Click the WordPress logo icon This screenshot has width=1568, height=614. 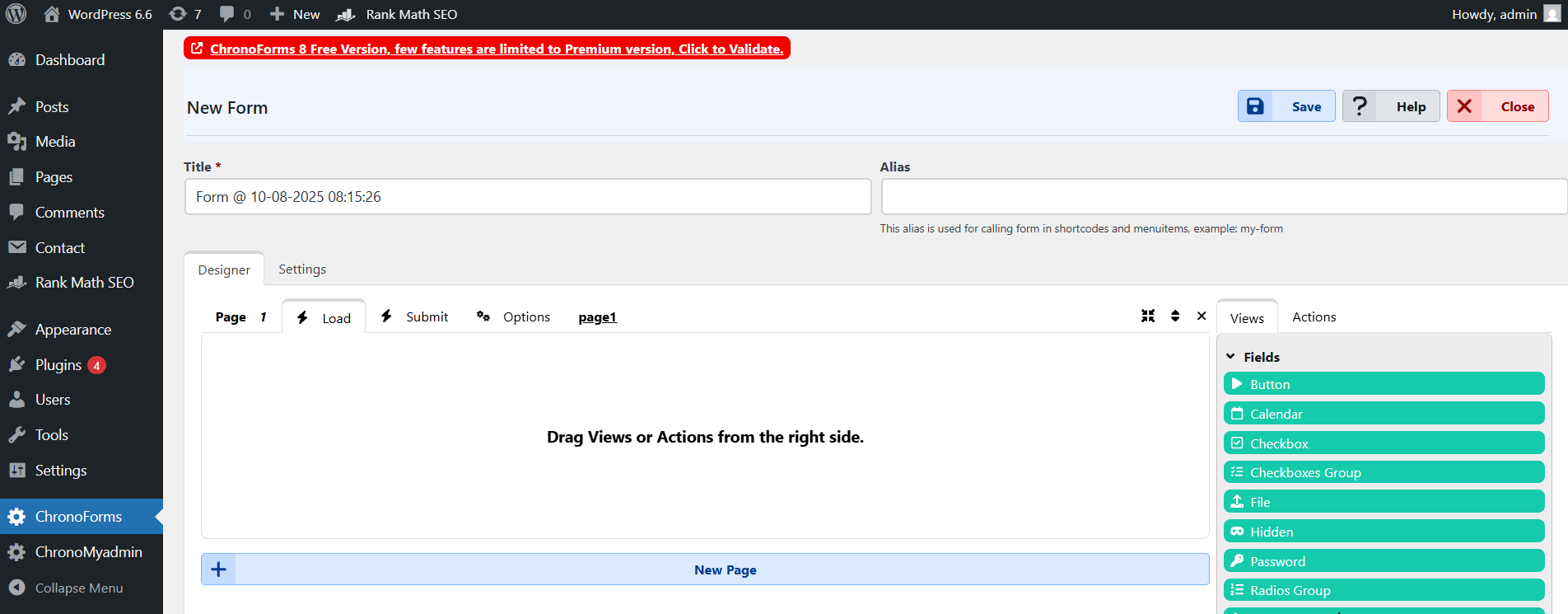[16, 14]
